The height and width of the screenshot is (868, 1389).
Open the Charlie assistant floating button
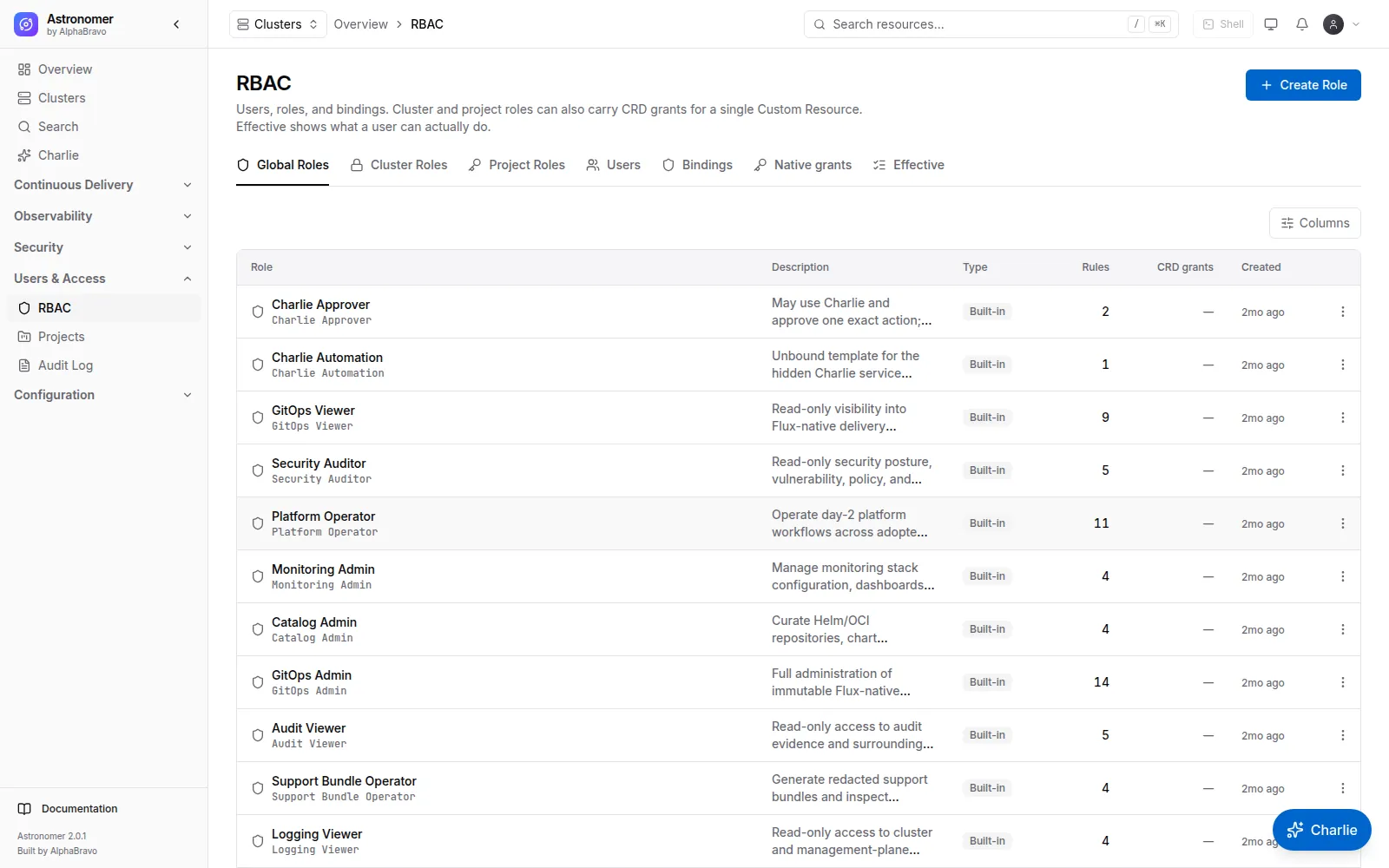coord(1322,830)
